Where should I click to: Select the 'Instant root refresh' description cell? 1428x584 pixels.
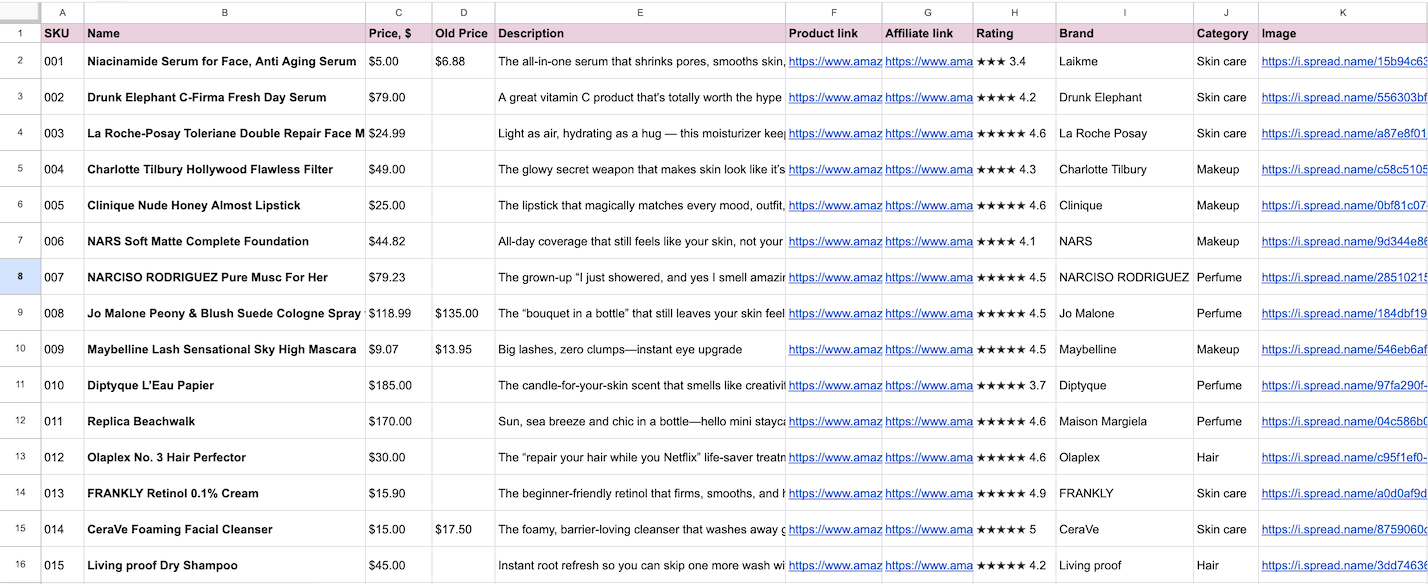point(640,565)
